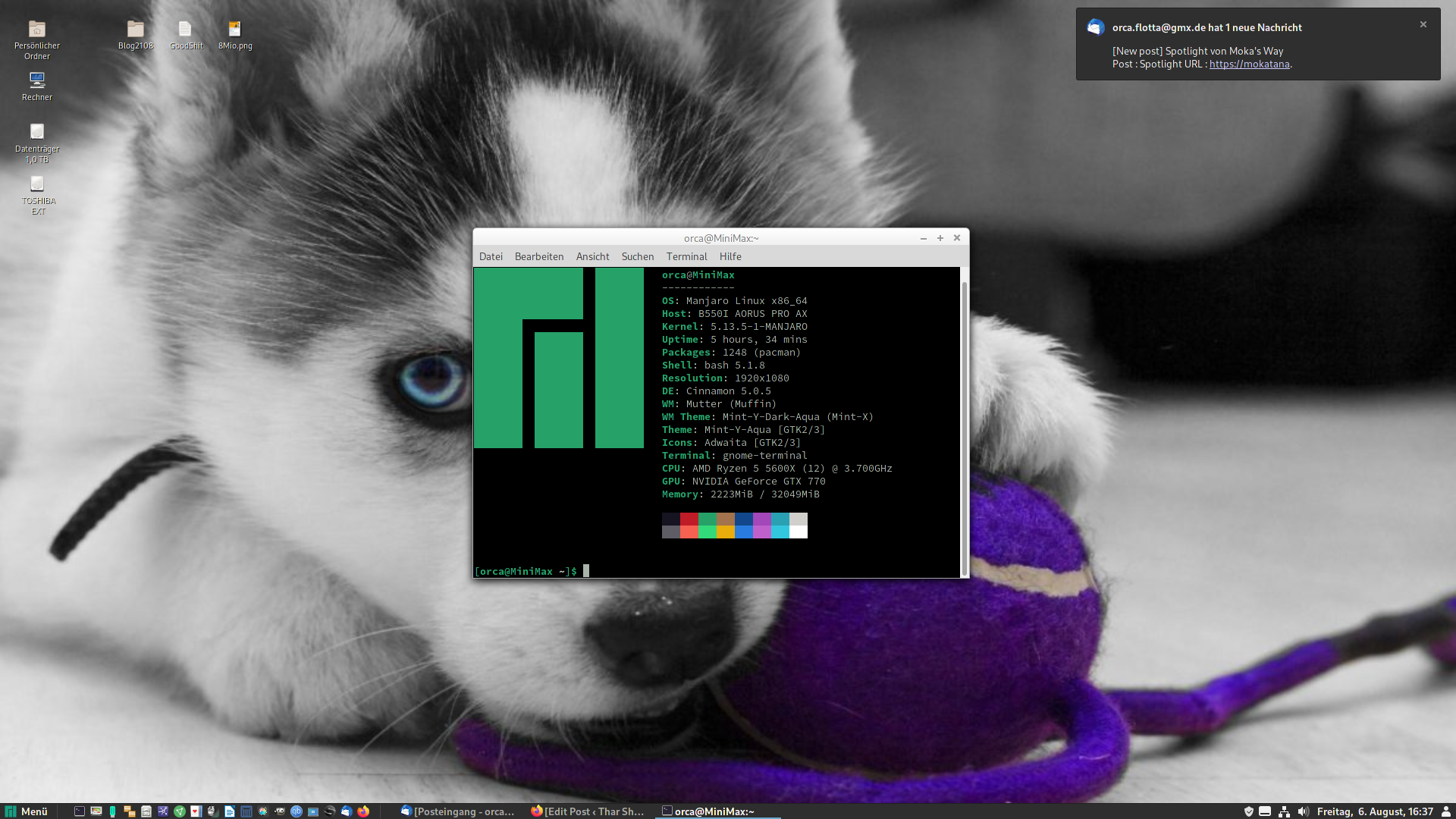Open the user applet icon
Screen dimensions: 1456x819
[1445, 811]
